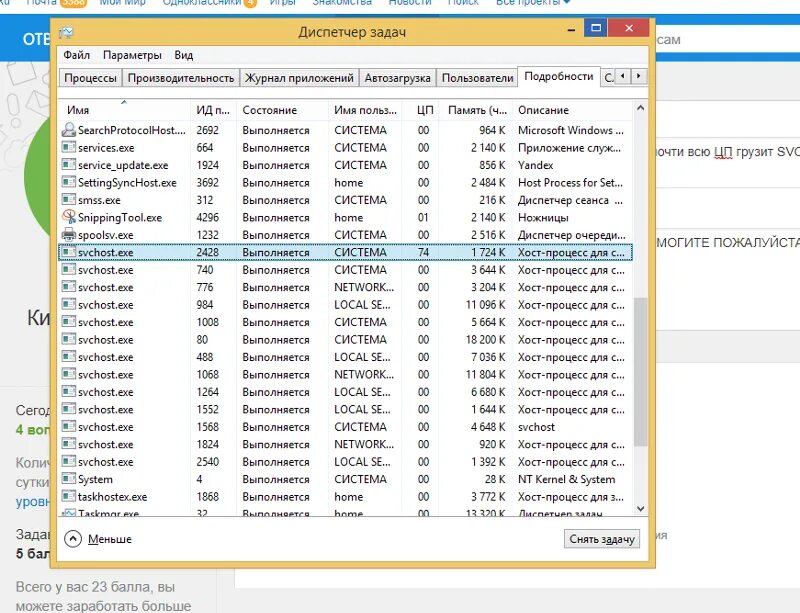Viewport: 800px width, 613px height.
Task: Click the icon of svchost.exe PID 1068
Action: coord(68,374)
